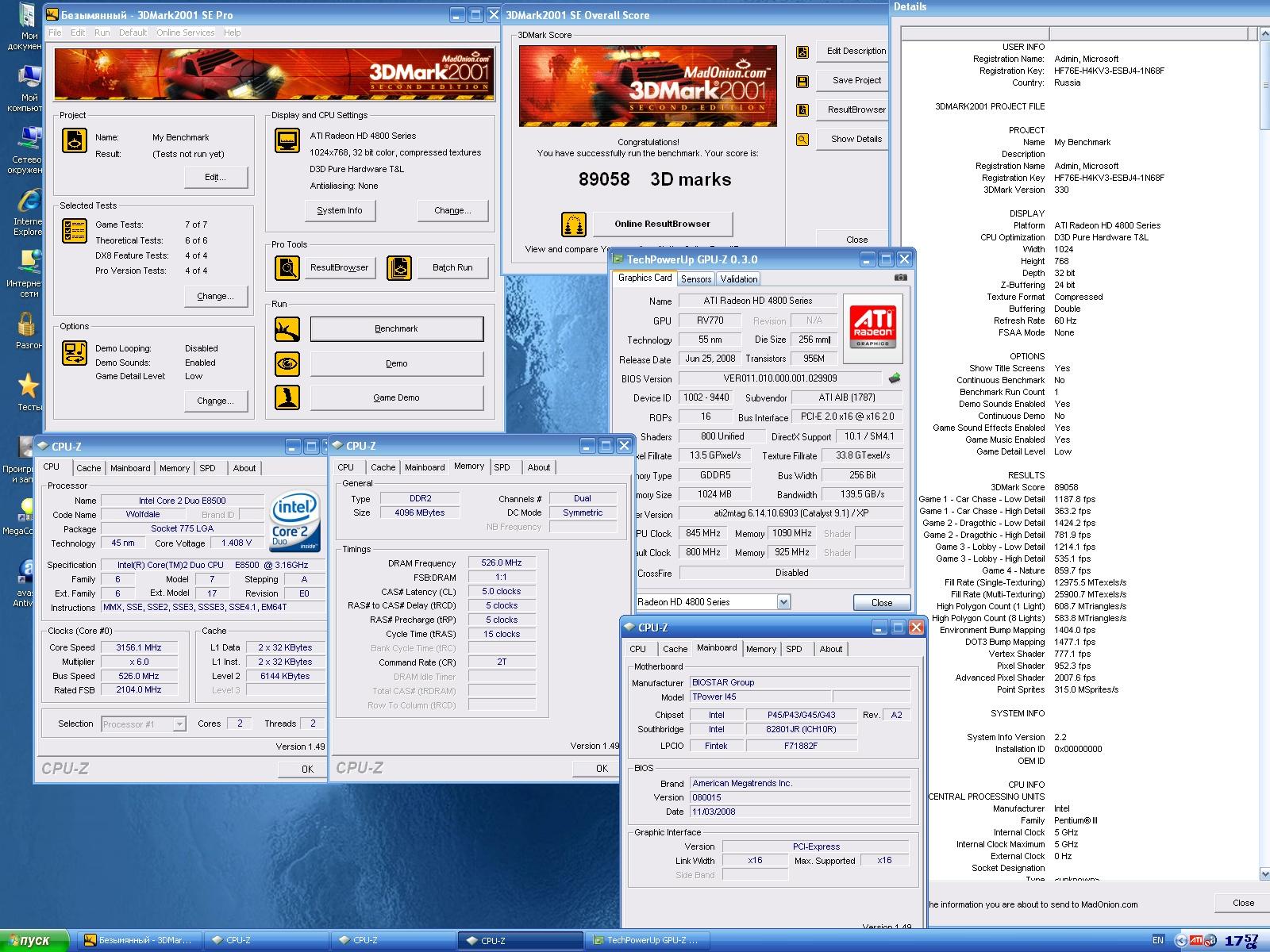Click Close button in GPU-Z window
This screenshot has width=1270, height=952.
tap(882, 602)
